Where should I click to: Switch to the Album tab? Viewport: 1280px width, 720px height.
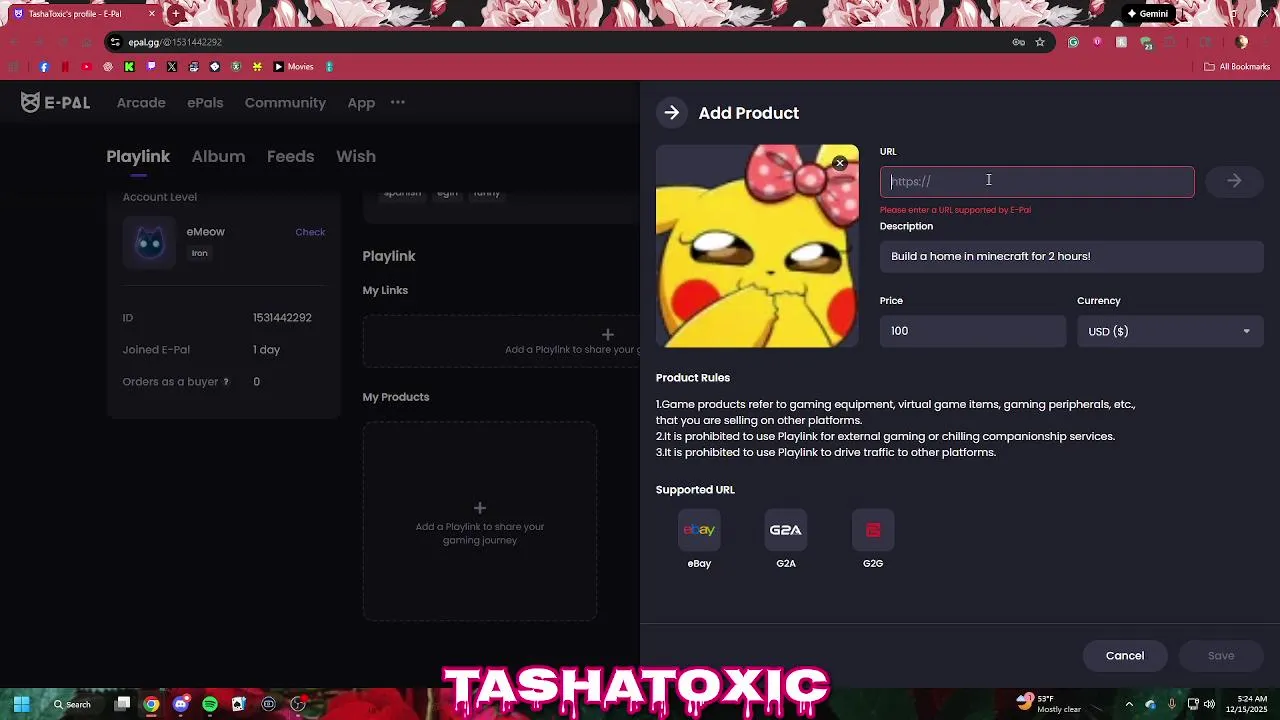(218, 157)
